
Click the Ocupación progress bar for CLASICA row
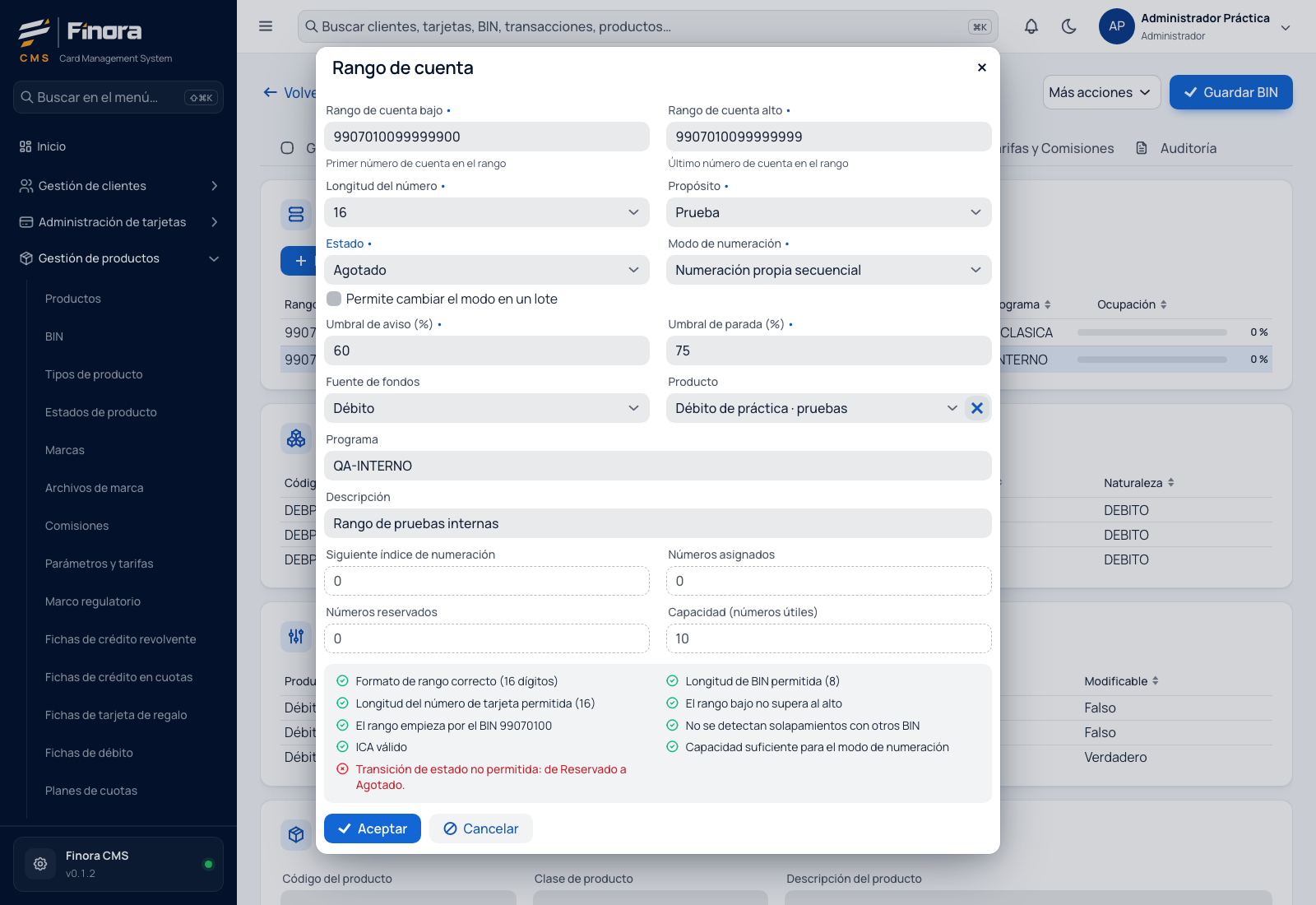pos(1152,332)
